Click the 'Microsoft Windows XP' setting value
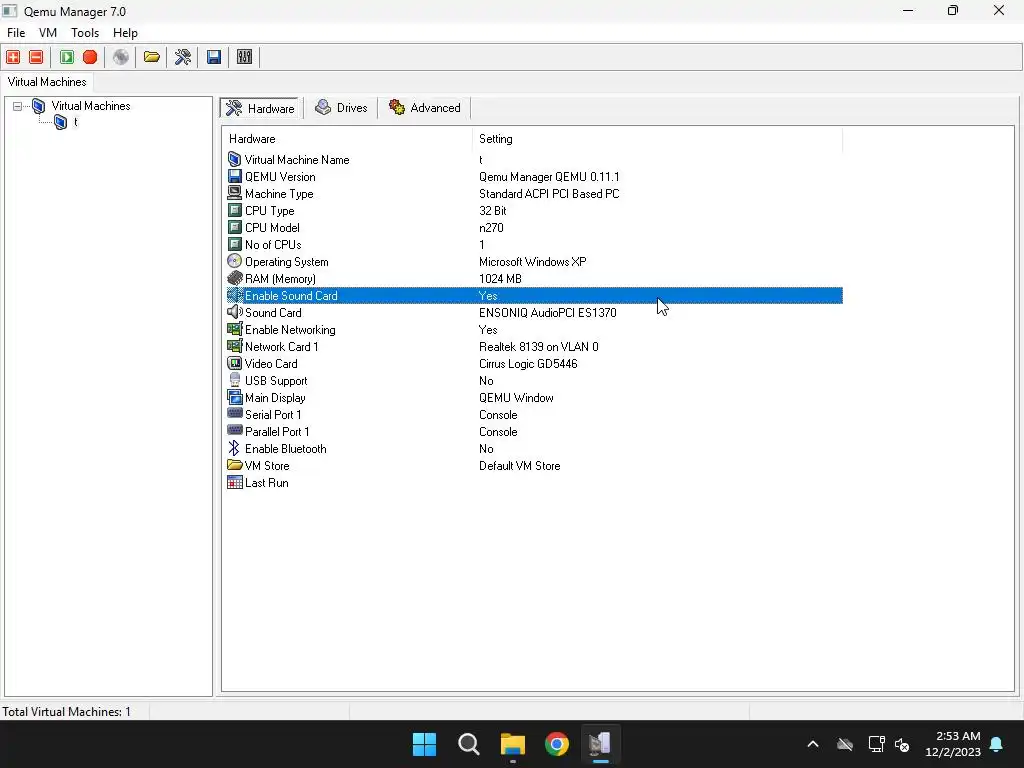Viewport: 1024px width, 768px height. pos(532,262)
